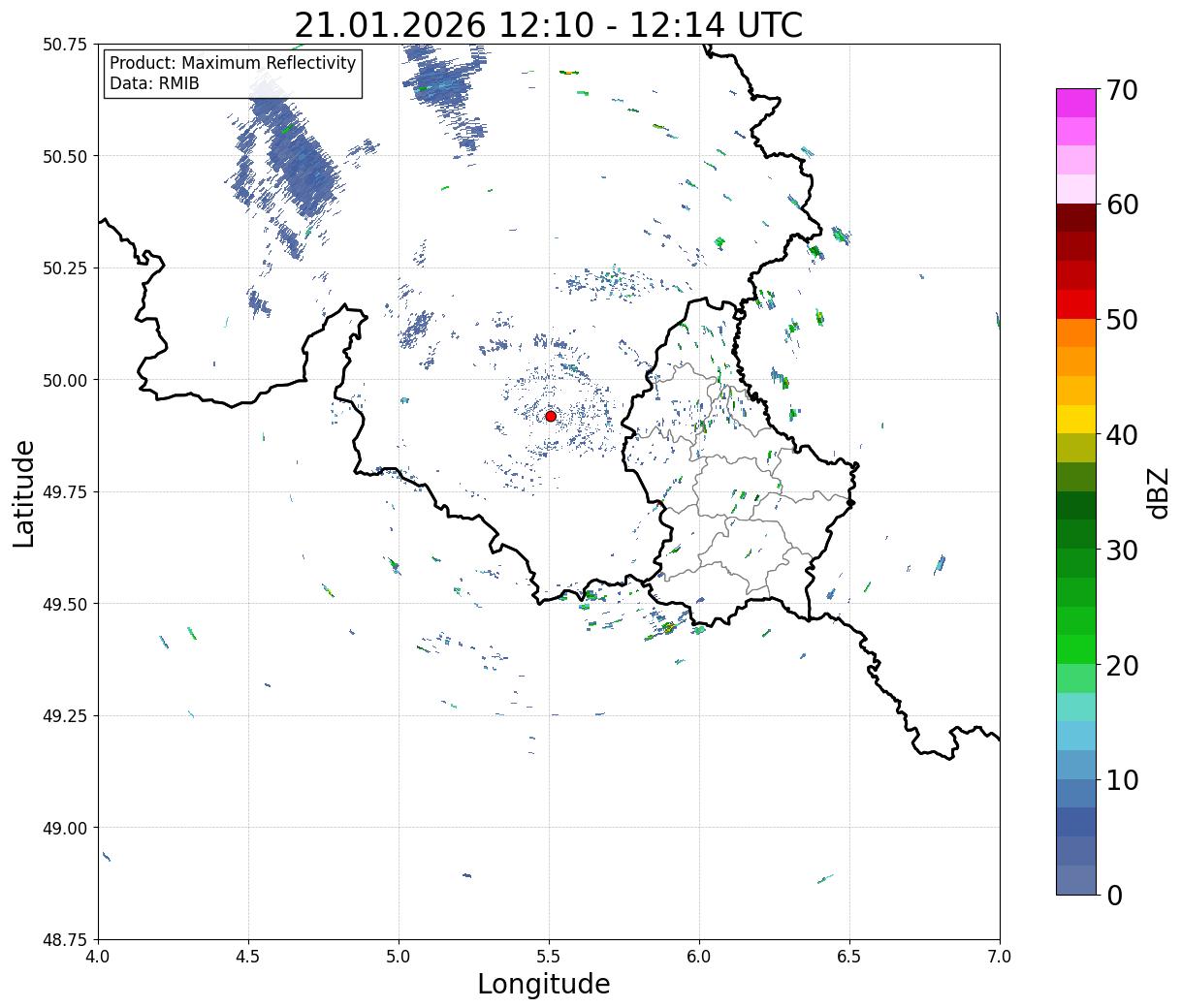This screenshot has width=1182, height=1008.
Task: Click latitude tick label 50.00
Action: [x=65, y=380]
